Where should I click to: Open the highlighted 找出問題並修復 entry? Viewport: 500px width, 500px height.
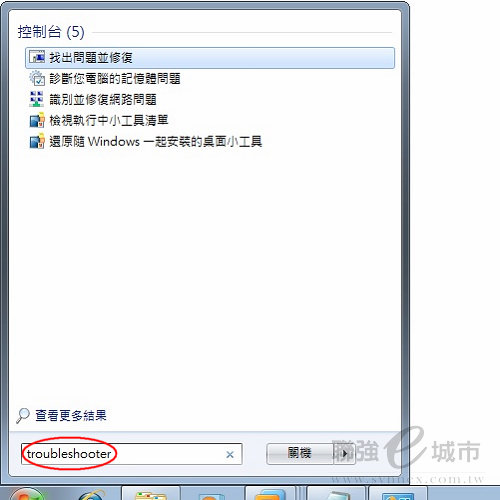pyautogui.click(x=210, y=58)
